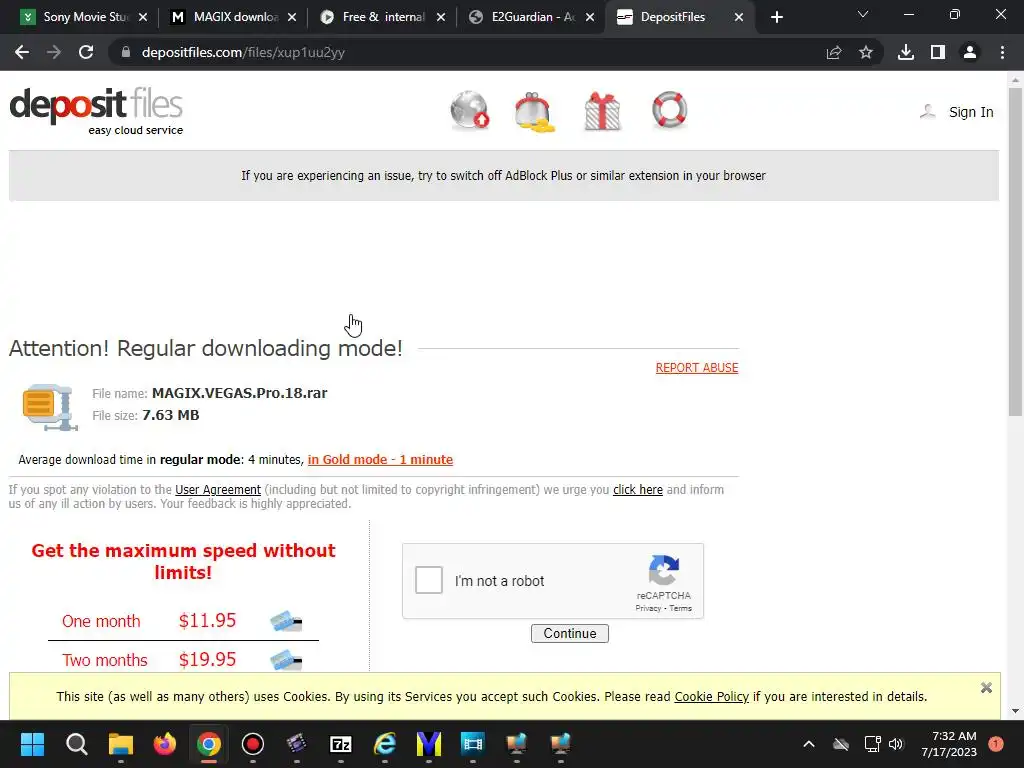Open the share page icon in address bar
The image size is (1024, 768).
tap(834, 52)
